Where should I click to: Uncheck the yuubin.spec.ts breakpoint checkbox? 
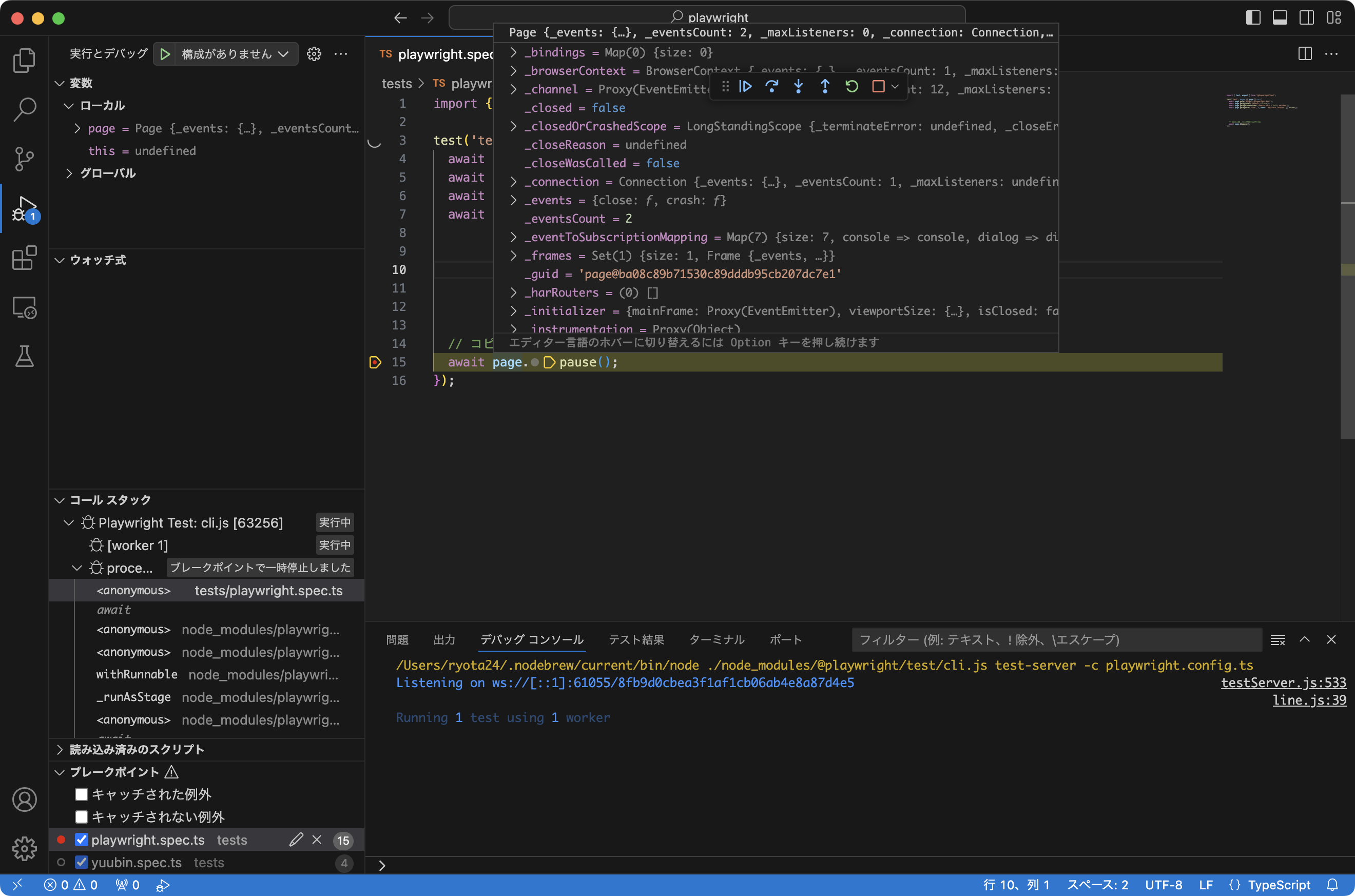82,862
